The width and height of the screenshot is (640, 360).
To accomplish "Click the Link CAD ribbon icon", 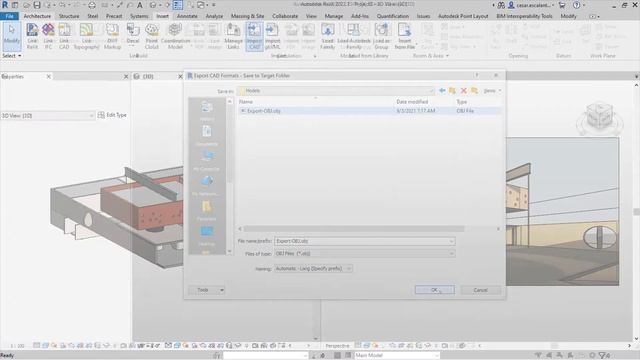I will pyautogui.click(x=64, y=36).
